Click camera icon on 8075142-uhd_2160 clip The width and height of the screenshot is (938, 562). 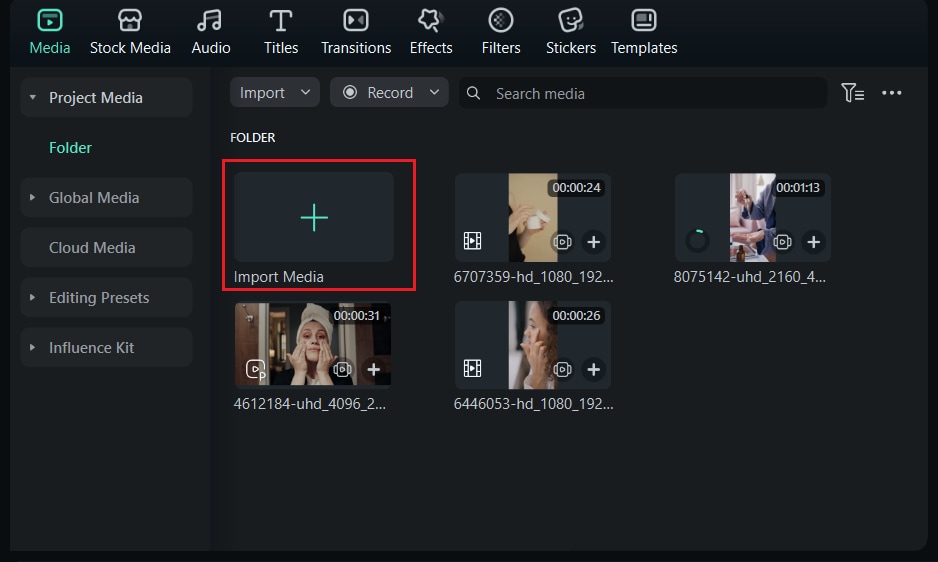pyautogui.click(x=782, y=242)
